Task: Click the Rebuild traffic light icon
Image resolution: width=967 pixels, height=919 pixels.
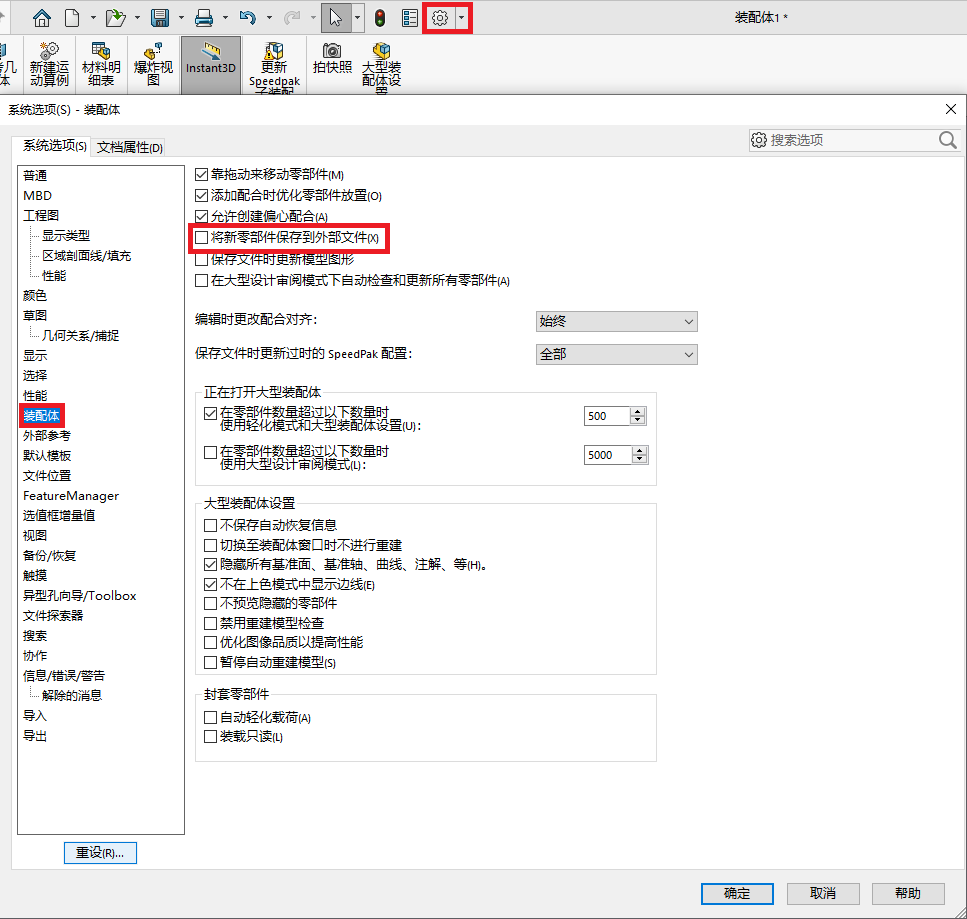Action: click(x=380, y=18)
